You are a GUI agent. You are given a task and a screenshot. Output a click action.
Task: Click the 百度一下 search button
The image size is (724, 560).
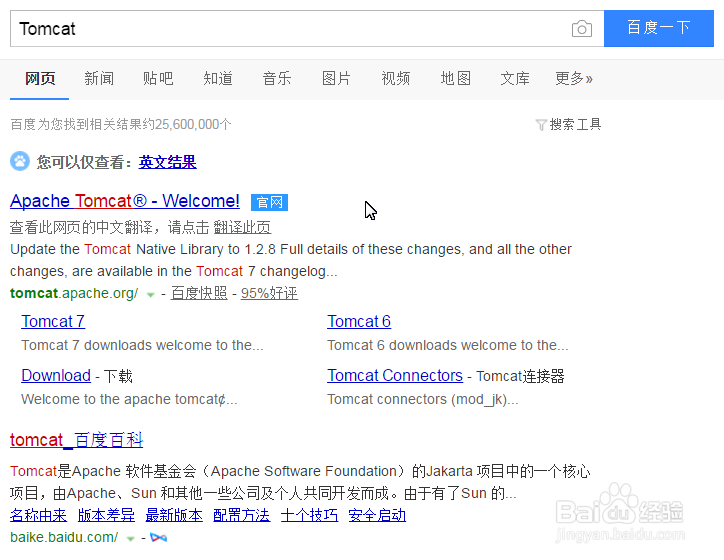(659, 28)
